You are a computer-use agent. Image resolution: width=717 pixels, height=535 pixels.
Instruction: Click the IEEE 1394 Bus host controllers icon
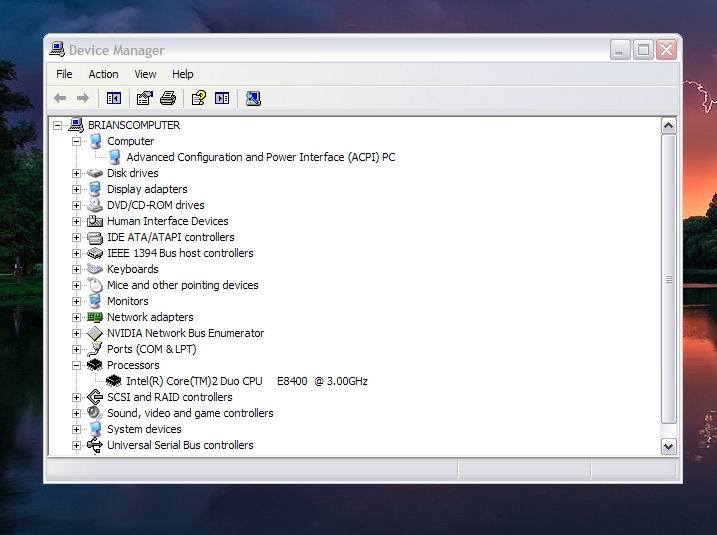coord(95,253)
